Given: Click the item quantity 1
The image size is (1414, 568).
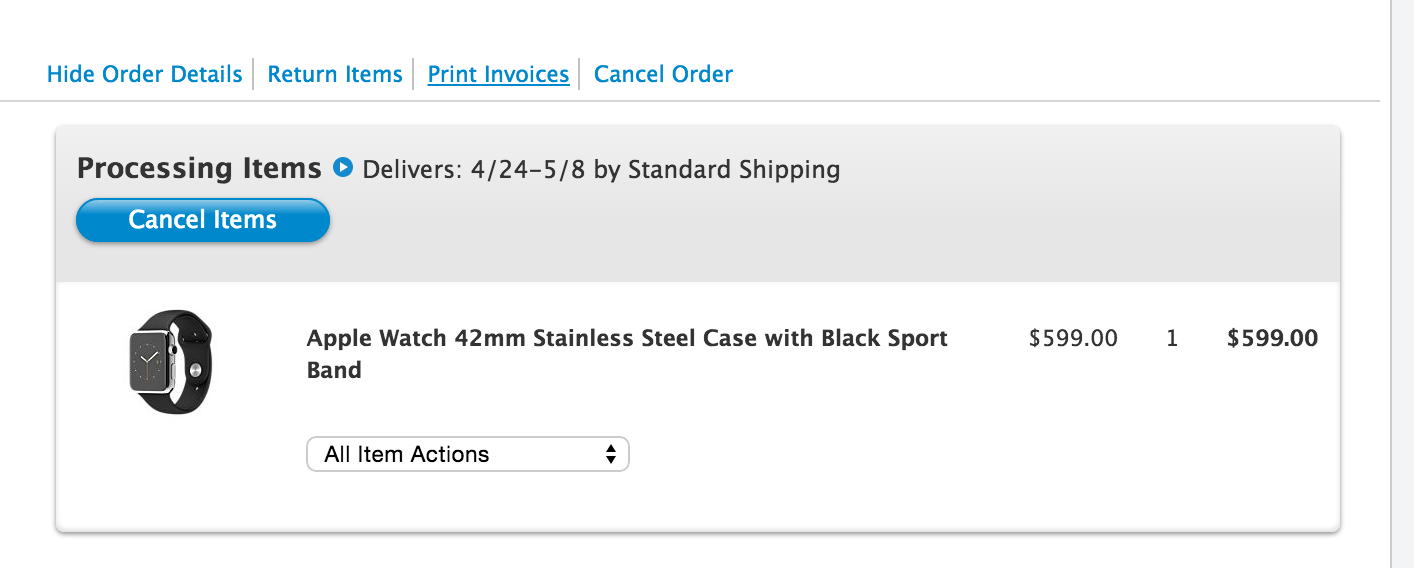Looking at the screenshot, I should (1172, 339).
